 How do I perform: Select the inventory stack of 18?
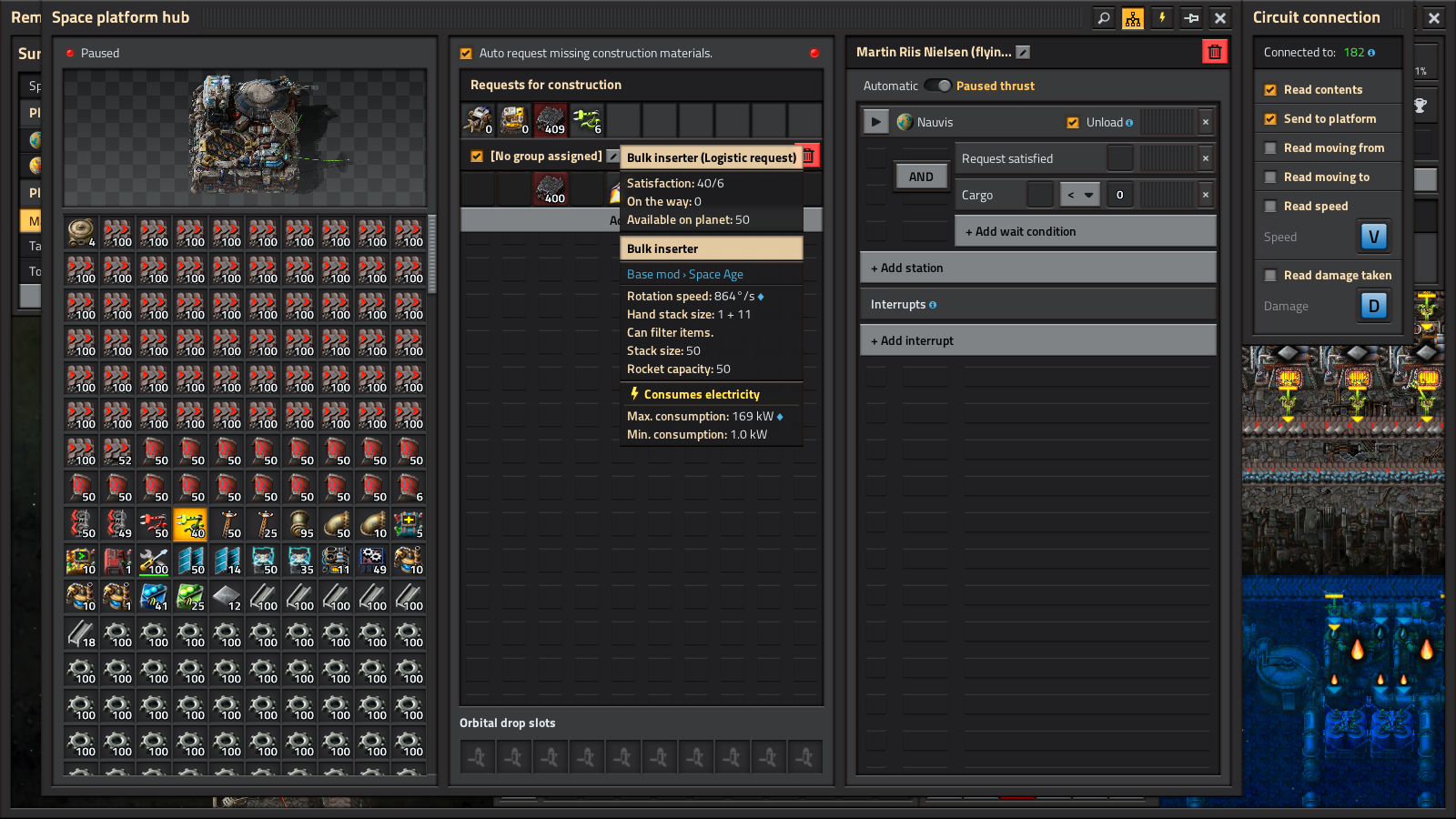pos(82,633)
